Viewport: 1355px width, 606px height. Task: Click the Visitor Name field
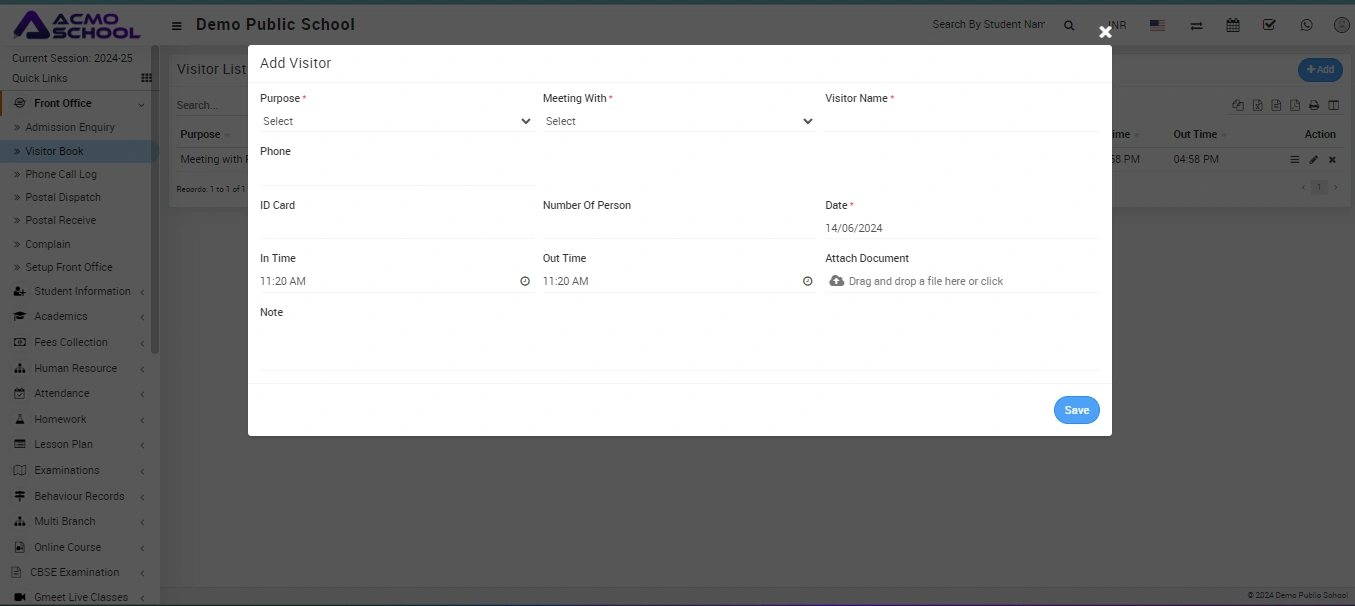coord(961,121)
